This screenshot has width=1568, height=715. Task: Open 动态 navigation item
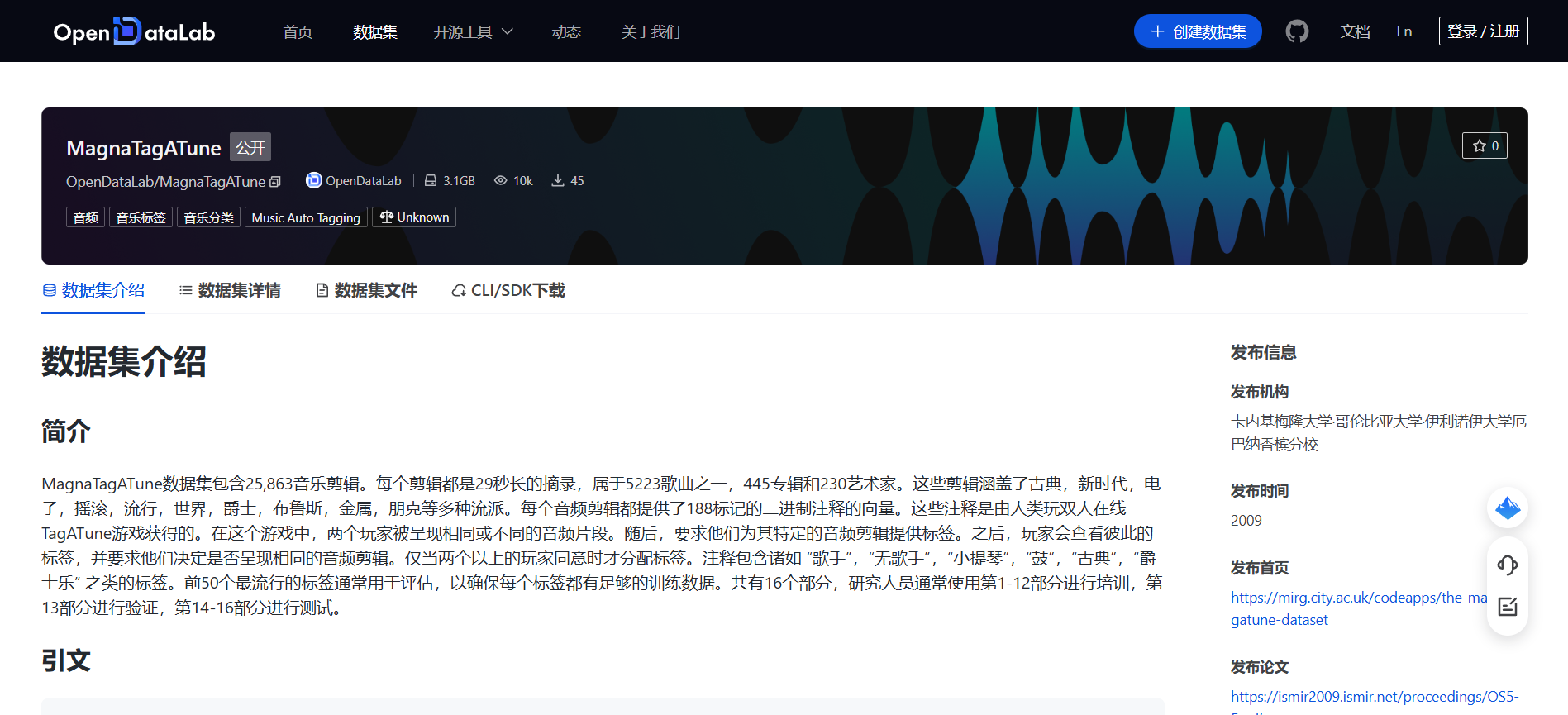[x=566, y=31]
